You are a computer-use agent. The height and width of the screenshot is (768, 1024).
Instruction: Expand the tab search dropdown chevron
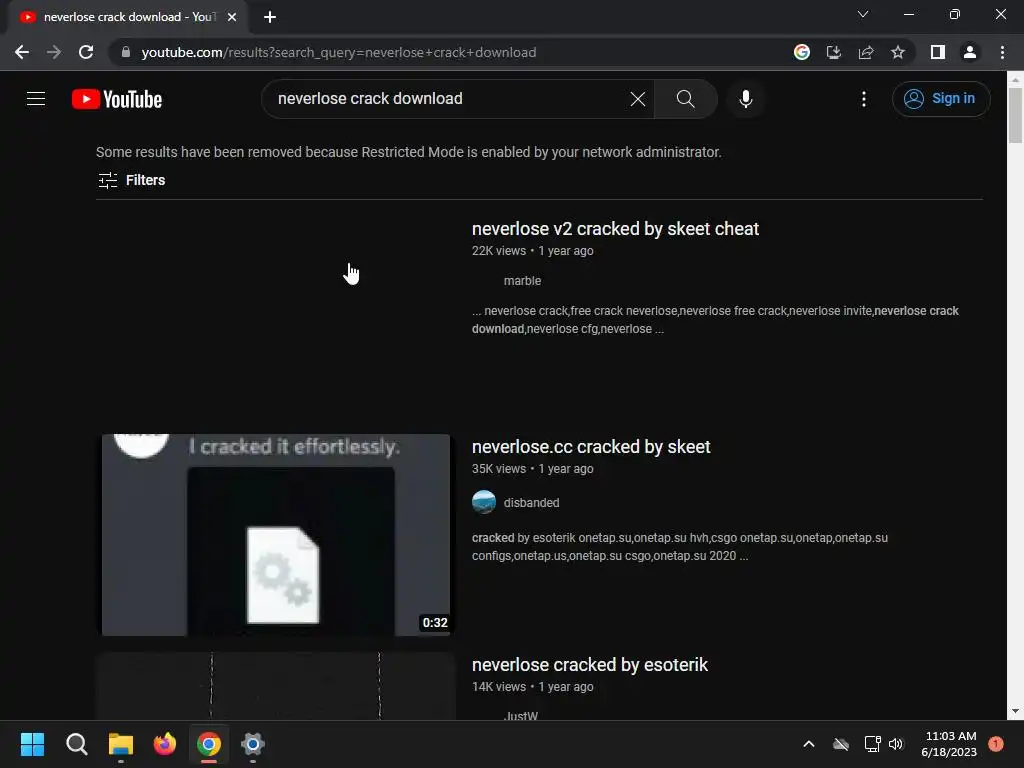click(x=863, y=14)
